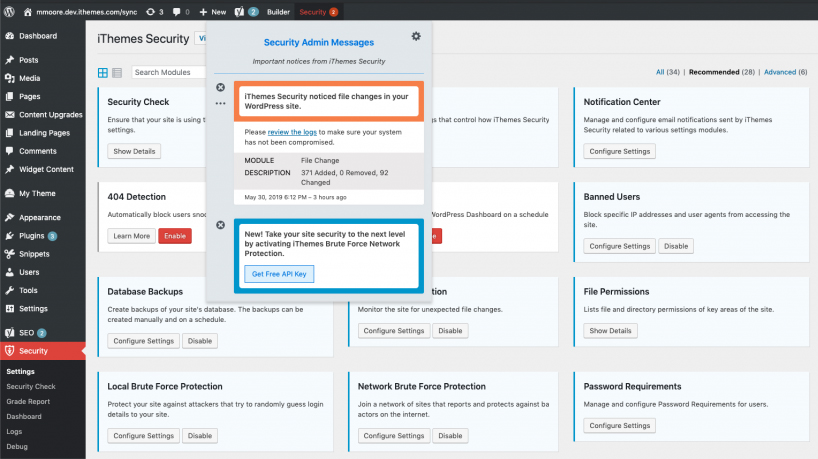The width and height of the screenshot is (818, 459).
Task: Configure Settings for file change monitoring
Action: 394,331
